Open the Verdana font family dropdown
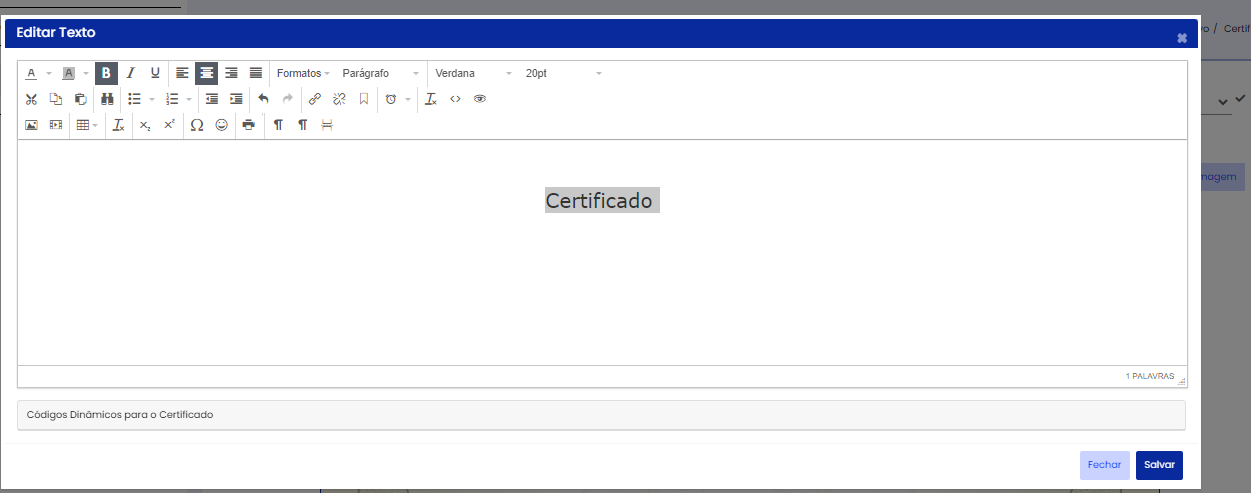Viewport: 1251px width, 493px height. point(473,73)
